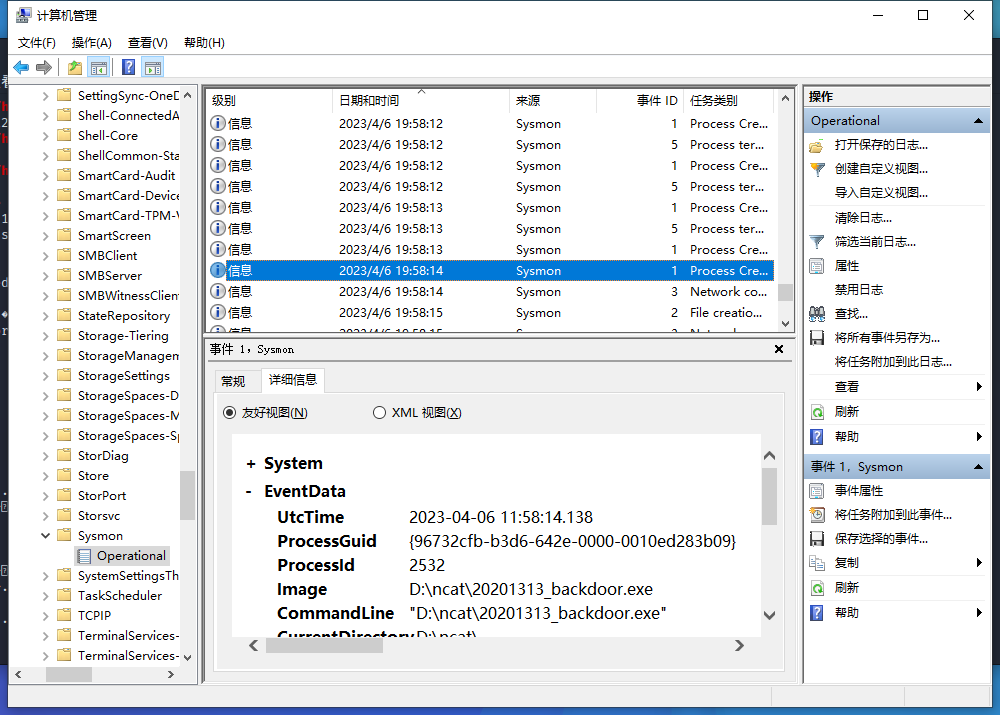The image size is (1000, 715).
Task: Click info icon of 19:58:14 Network connection row
Action: coord(218,291)
